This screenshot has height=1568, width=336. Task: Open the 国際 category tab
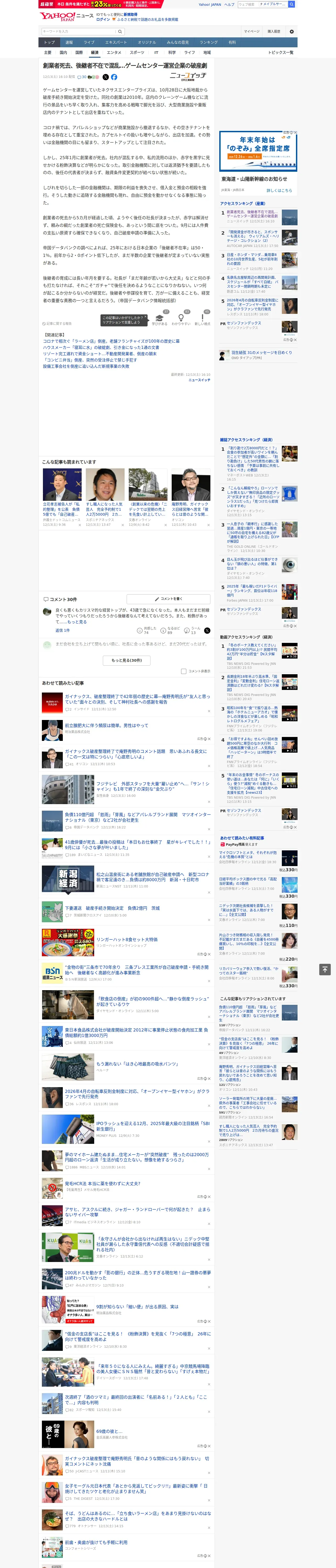click(79, 52)
